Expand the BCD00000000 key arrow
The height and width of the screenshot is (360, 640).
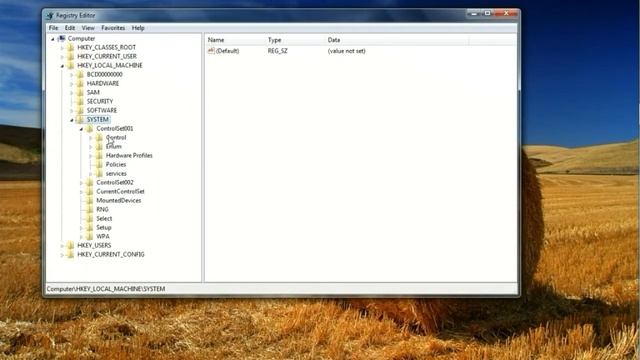71,75
